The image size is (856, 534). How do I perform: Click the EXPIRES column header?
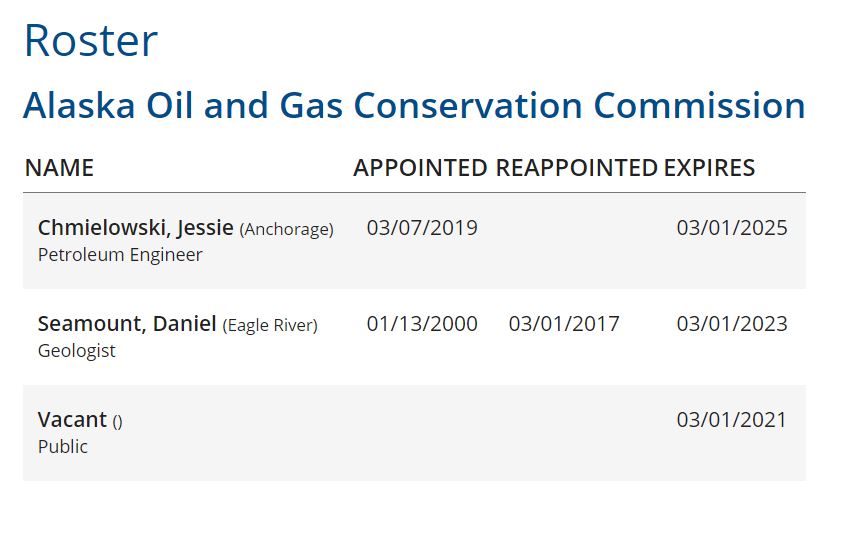[709, 168]
